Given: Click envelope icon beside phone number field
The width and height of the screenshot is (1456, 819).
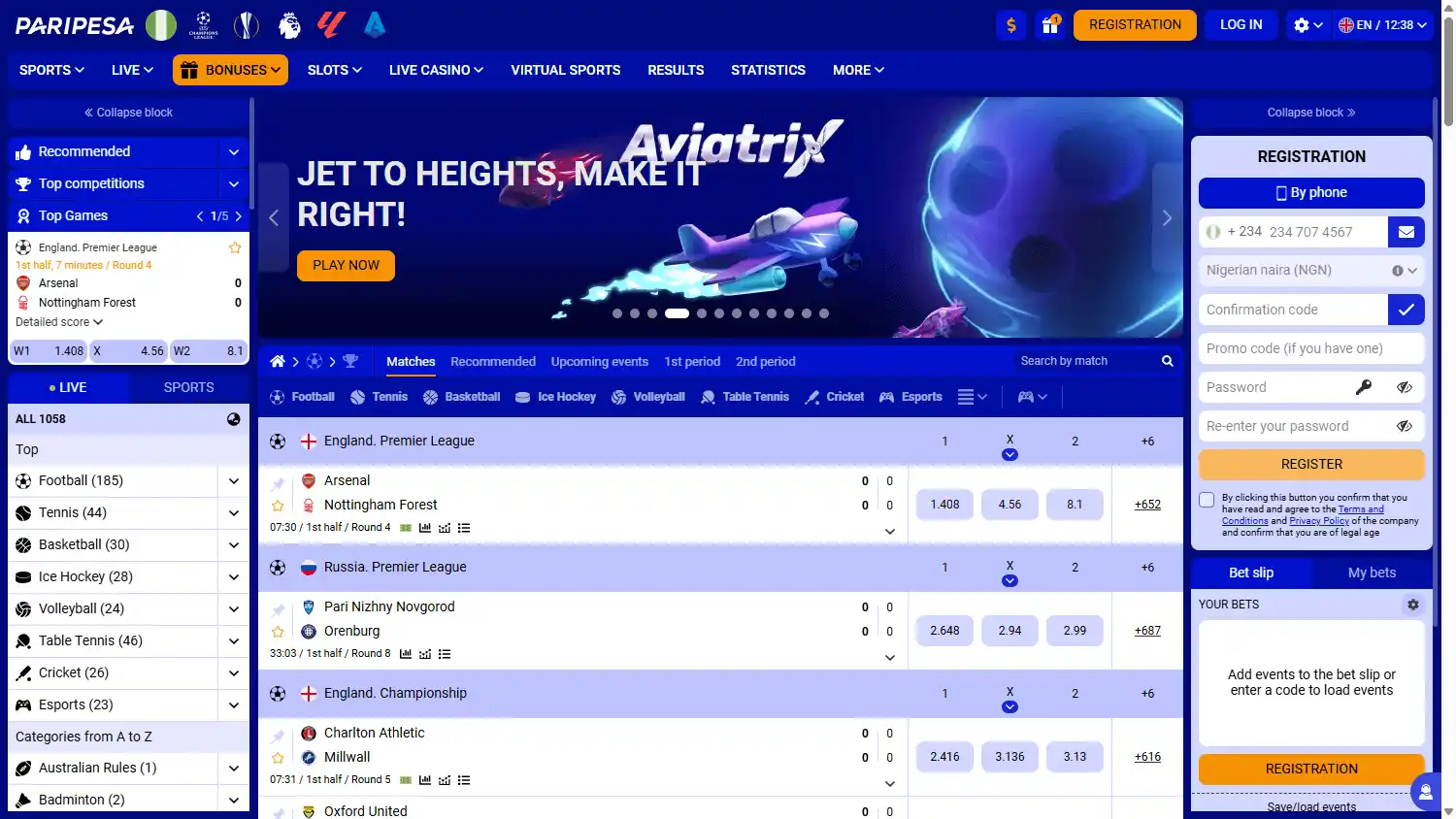Looking at the screenshot, I should click(1406, 232).
